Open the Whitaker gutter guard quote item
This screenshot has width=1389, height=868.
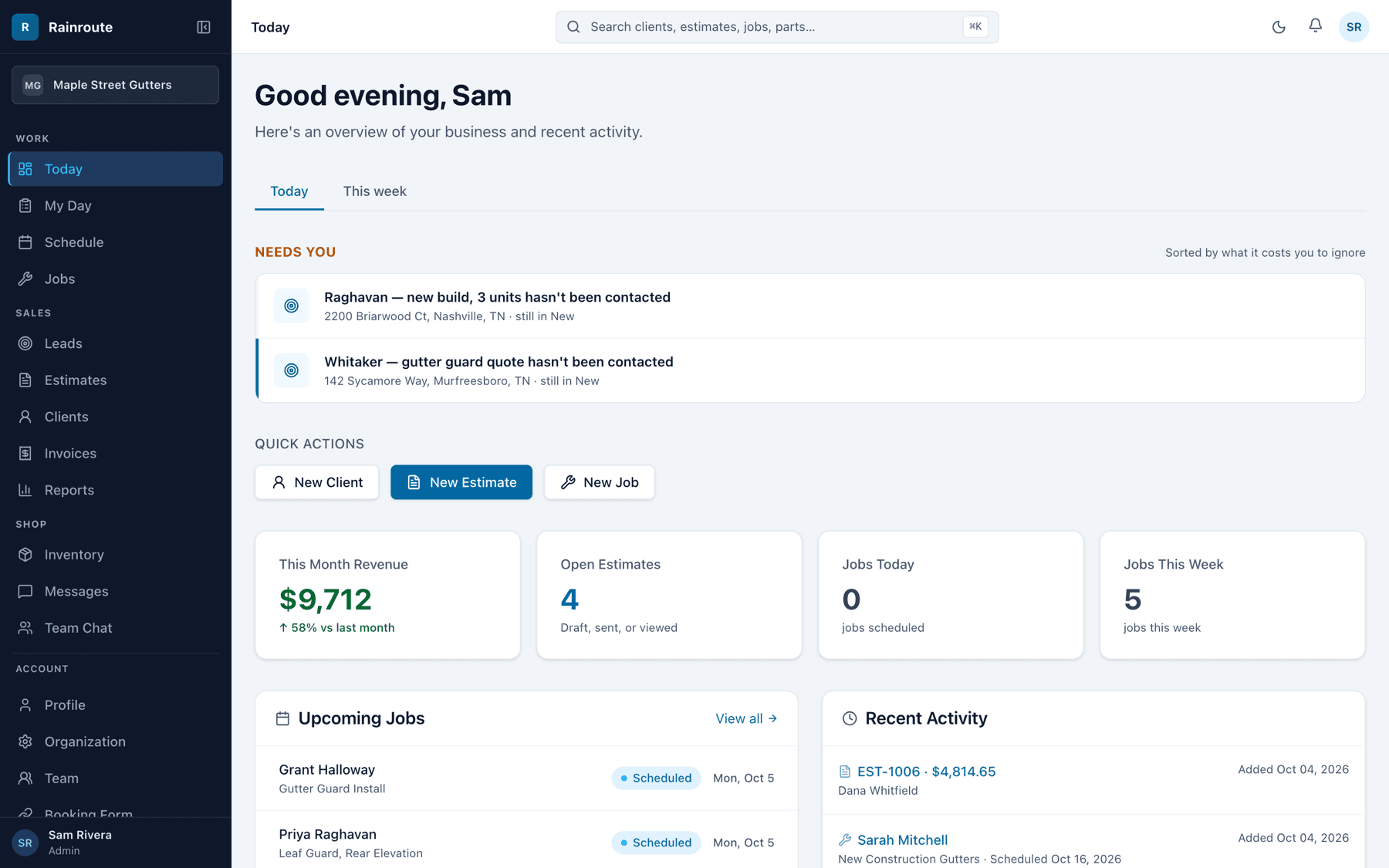point(810,370)
